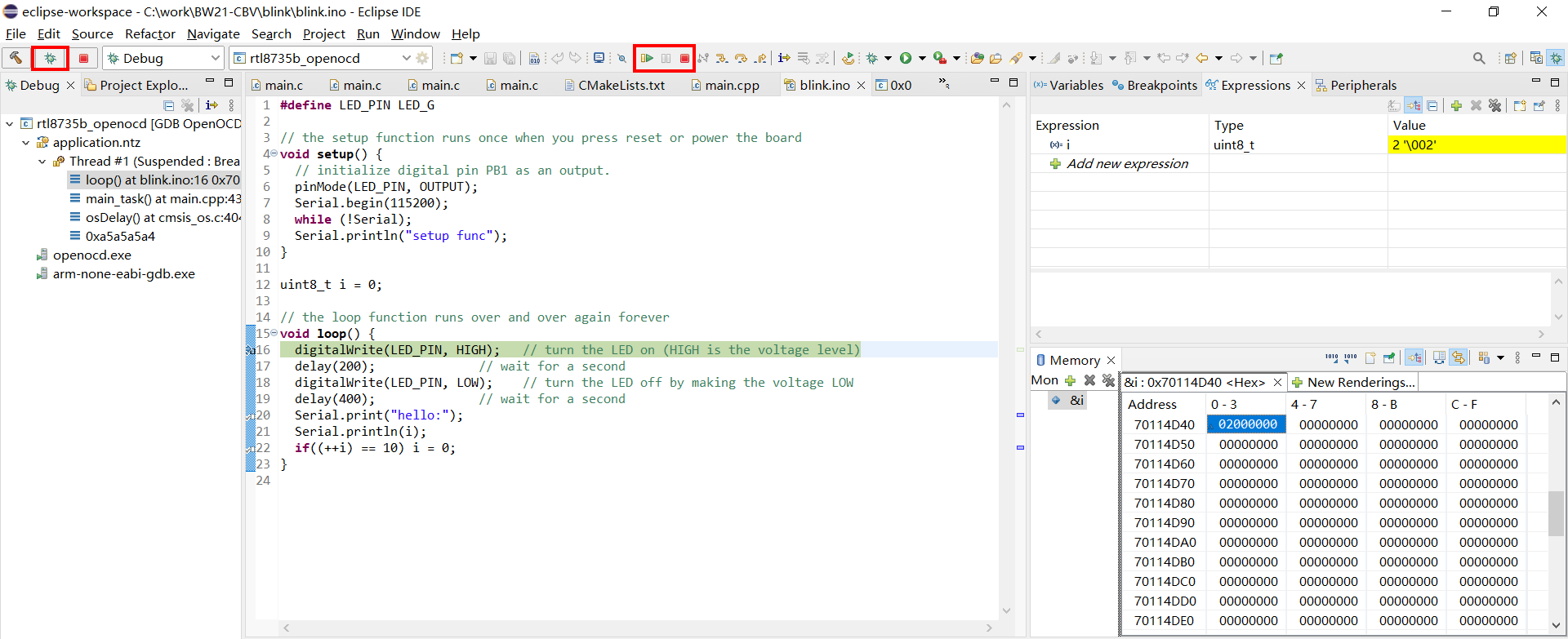Click the Step Return toolbar icon
The height and width of the screenshot is (639, 1568).
point(760,58)
